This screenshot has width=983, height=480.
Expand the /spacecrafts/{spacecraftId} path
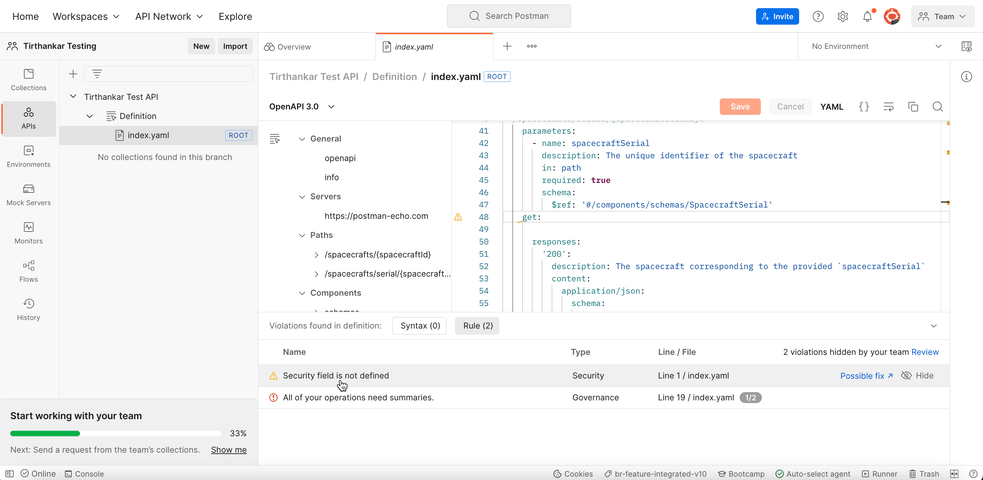pos(317,254)
